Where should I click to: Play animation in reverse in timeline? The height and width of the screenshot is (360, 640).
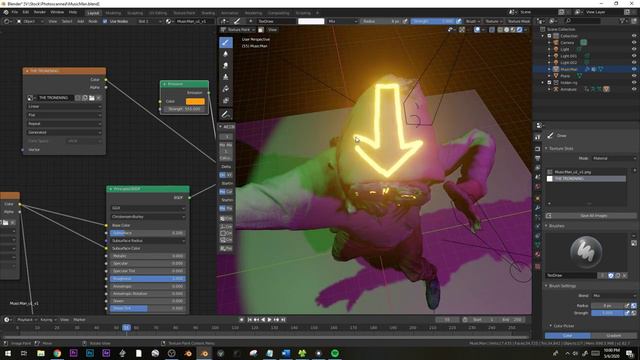pyautogui.click(x=263, y=320)
